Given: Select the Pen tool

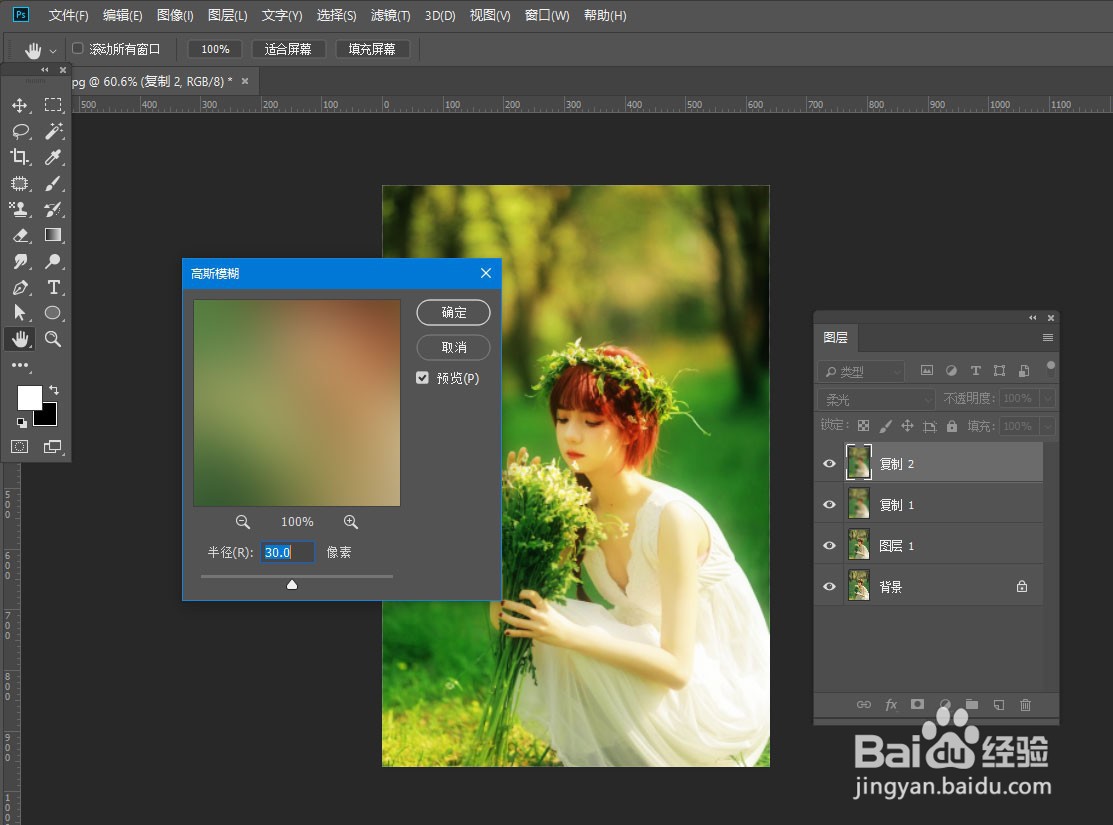Looking at the screenshot, I should tap(20, 287).
